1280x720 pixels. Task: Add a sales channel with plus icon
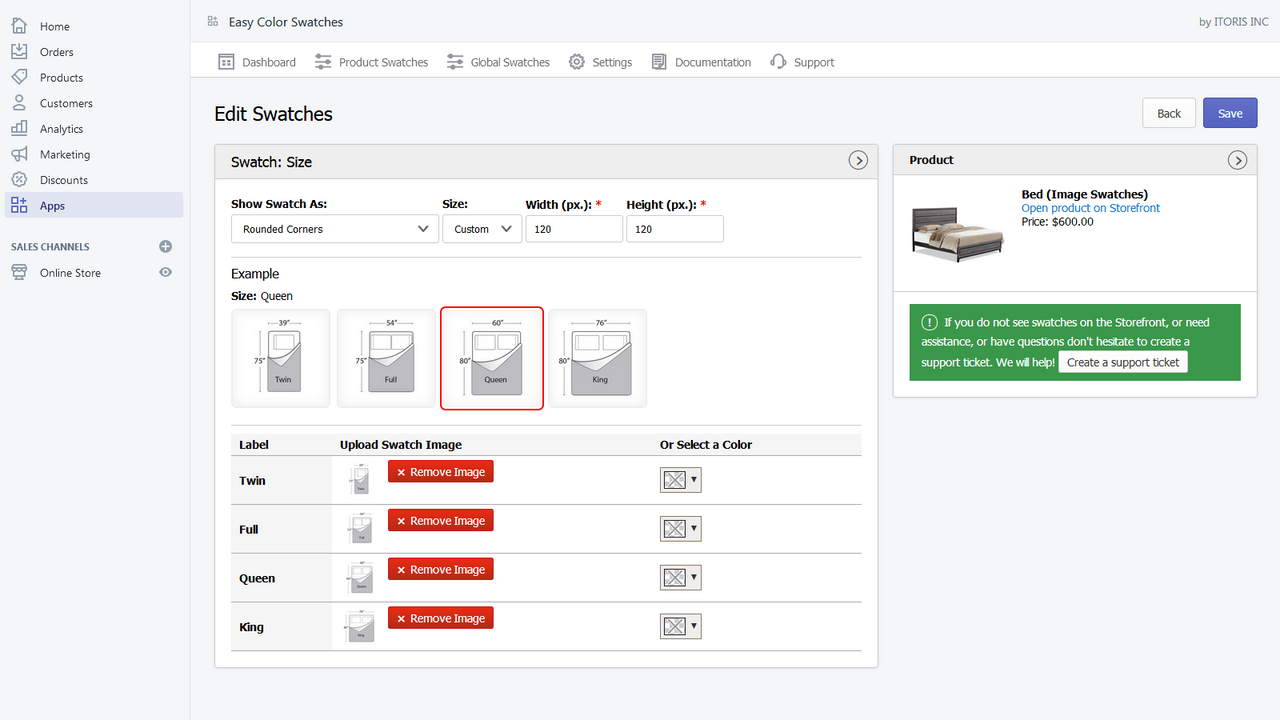point(166,246)
